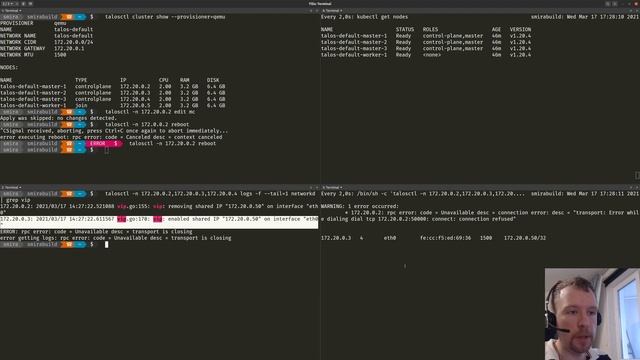Open the session switcher dropdown in title bar
The height and width of the screenshot is (360, 640).
pos(7,3)
